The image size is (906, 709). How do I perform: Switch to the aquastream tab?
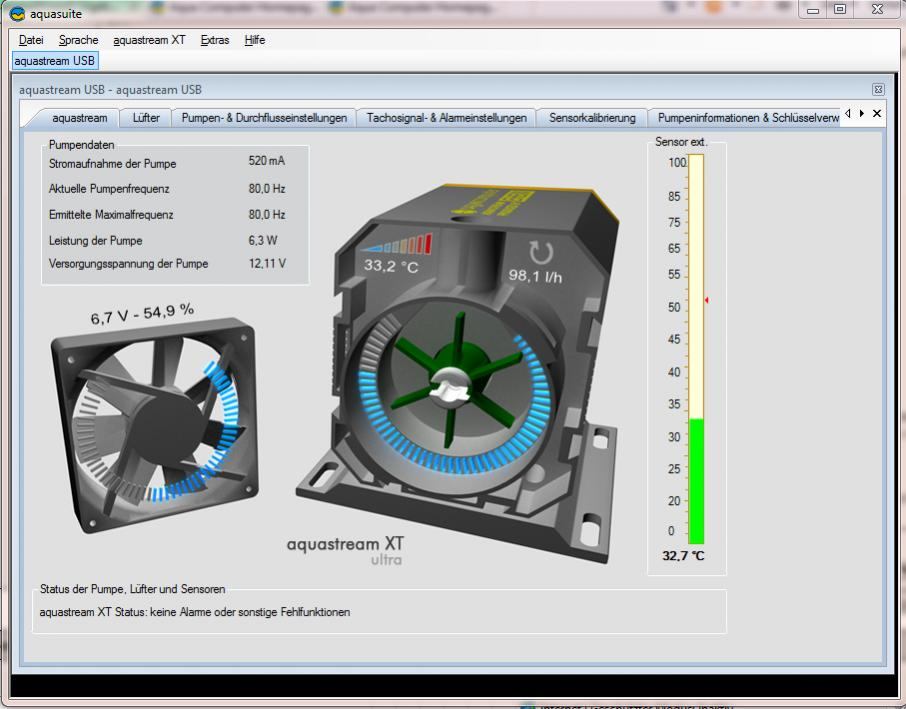(x=80, y=118)
